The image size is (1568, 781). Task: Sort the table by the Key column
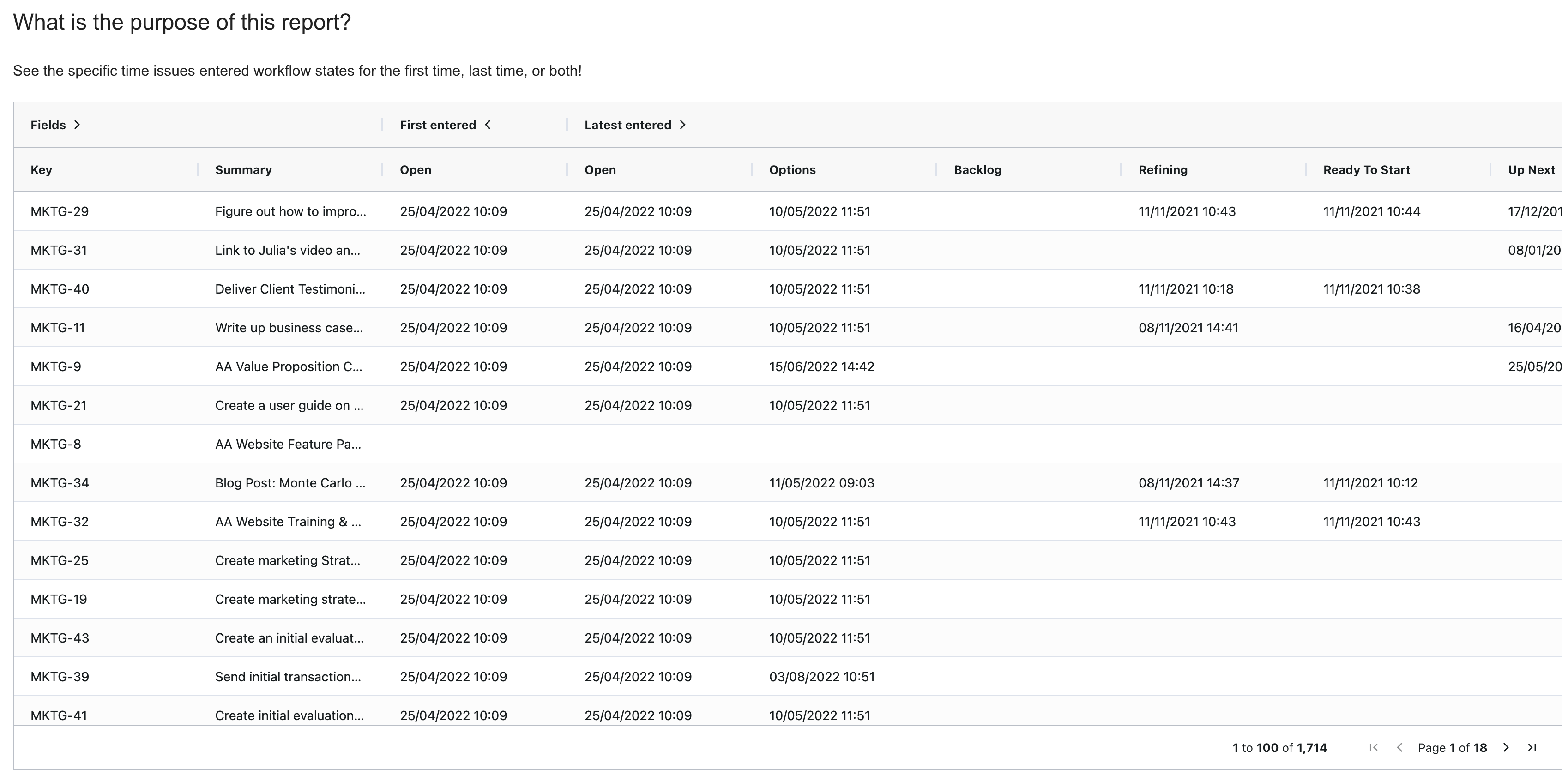point(42,169)
